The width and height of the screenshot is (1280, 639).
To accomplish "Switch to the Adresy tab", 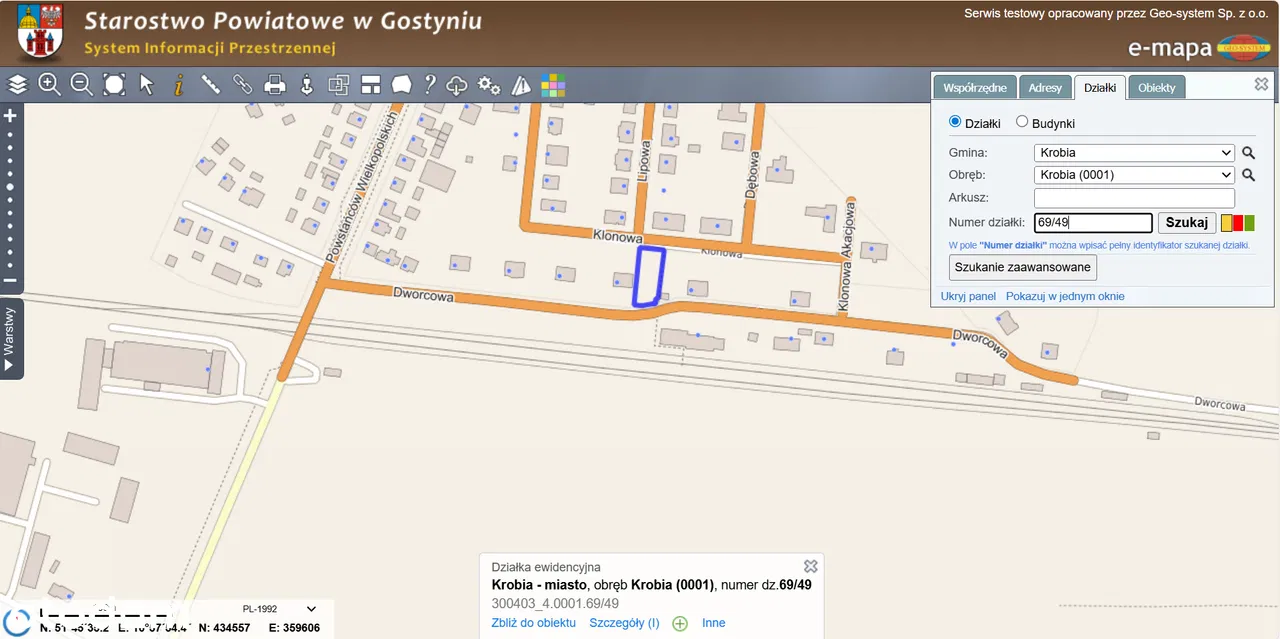I will coord(1045,88).
